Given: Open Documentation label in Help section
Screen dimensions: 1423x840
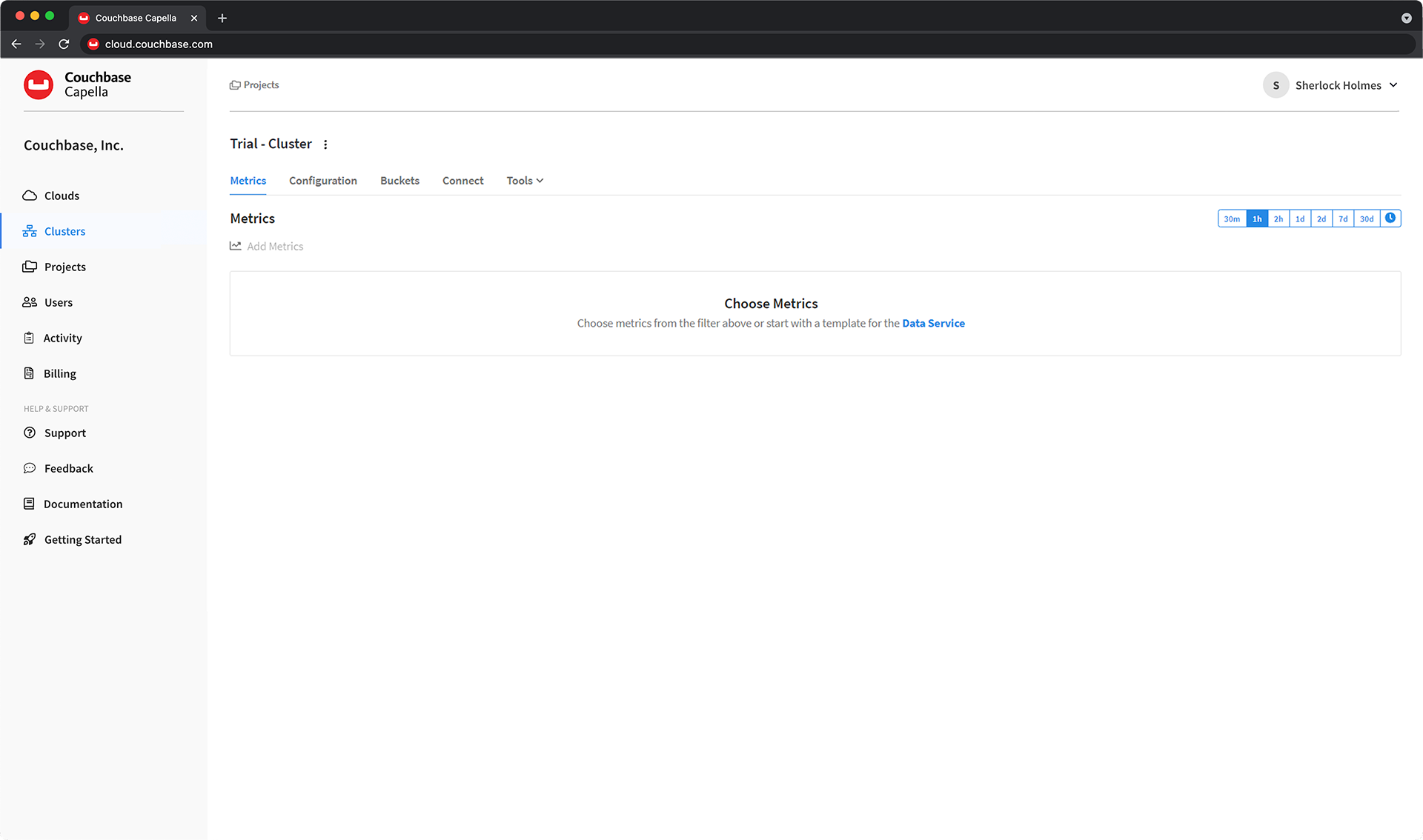Looking at the screenshot, I should pyautogui.click(x=83, y=504).
